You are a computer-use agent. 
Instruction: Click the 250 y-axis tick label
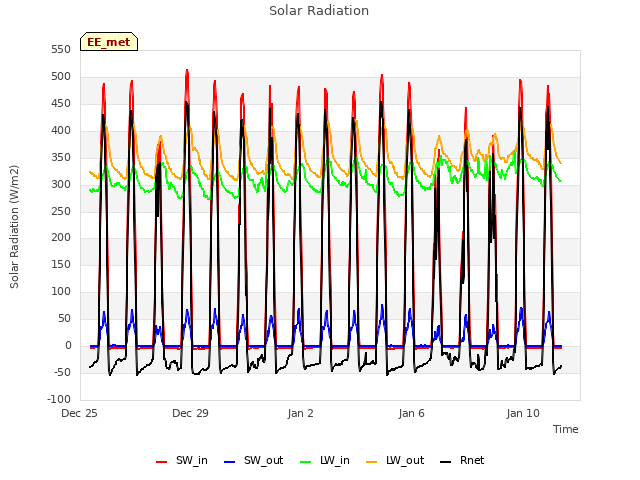[61, 211]
